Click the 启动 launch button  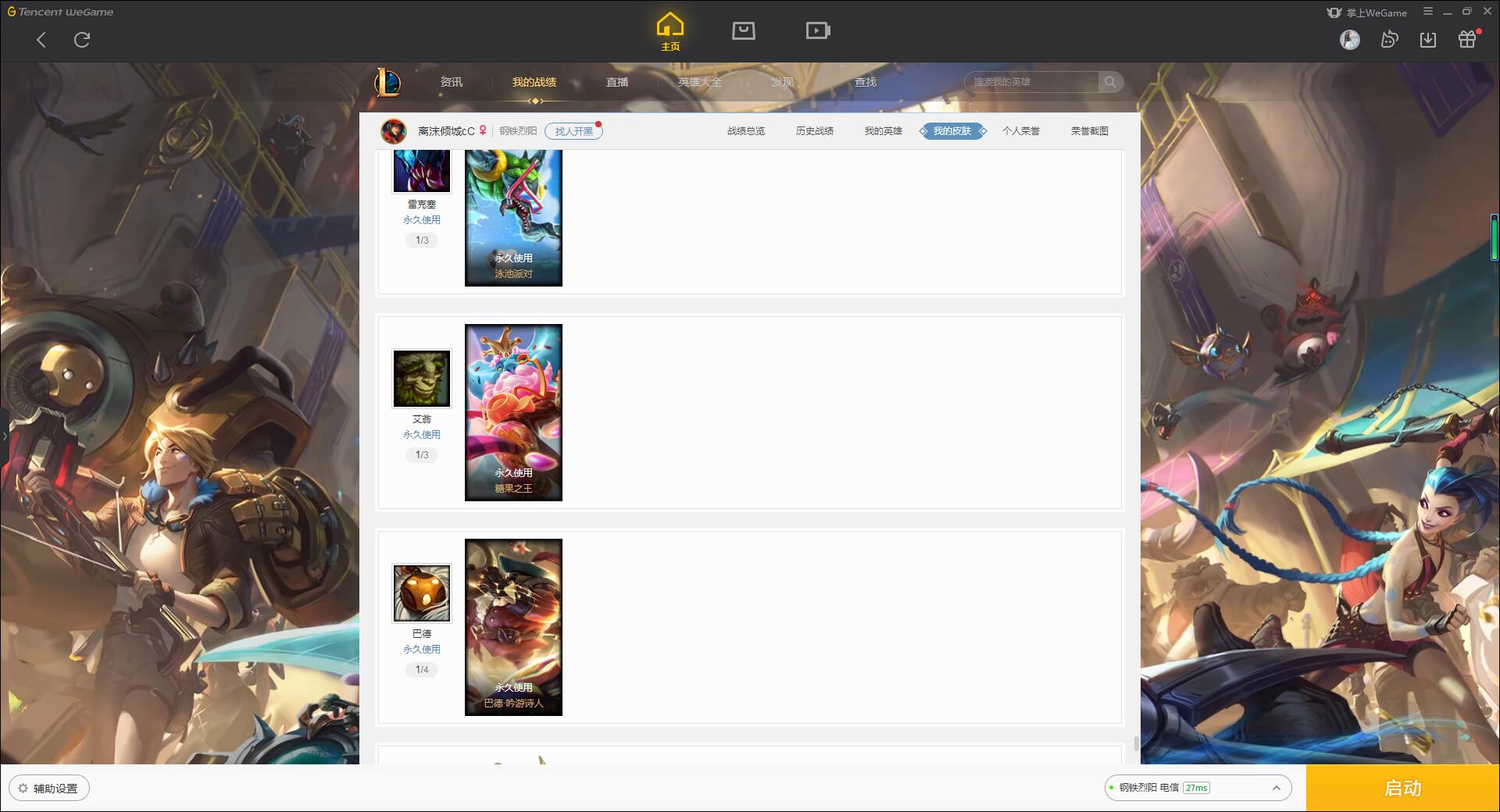[x=1403, y=789]
